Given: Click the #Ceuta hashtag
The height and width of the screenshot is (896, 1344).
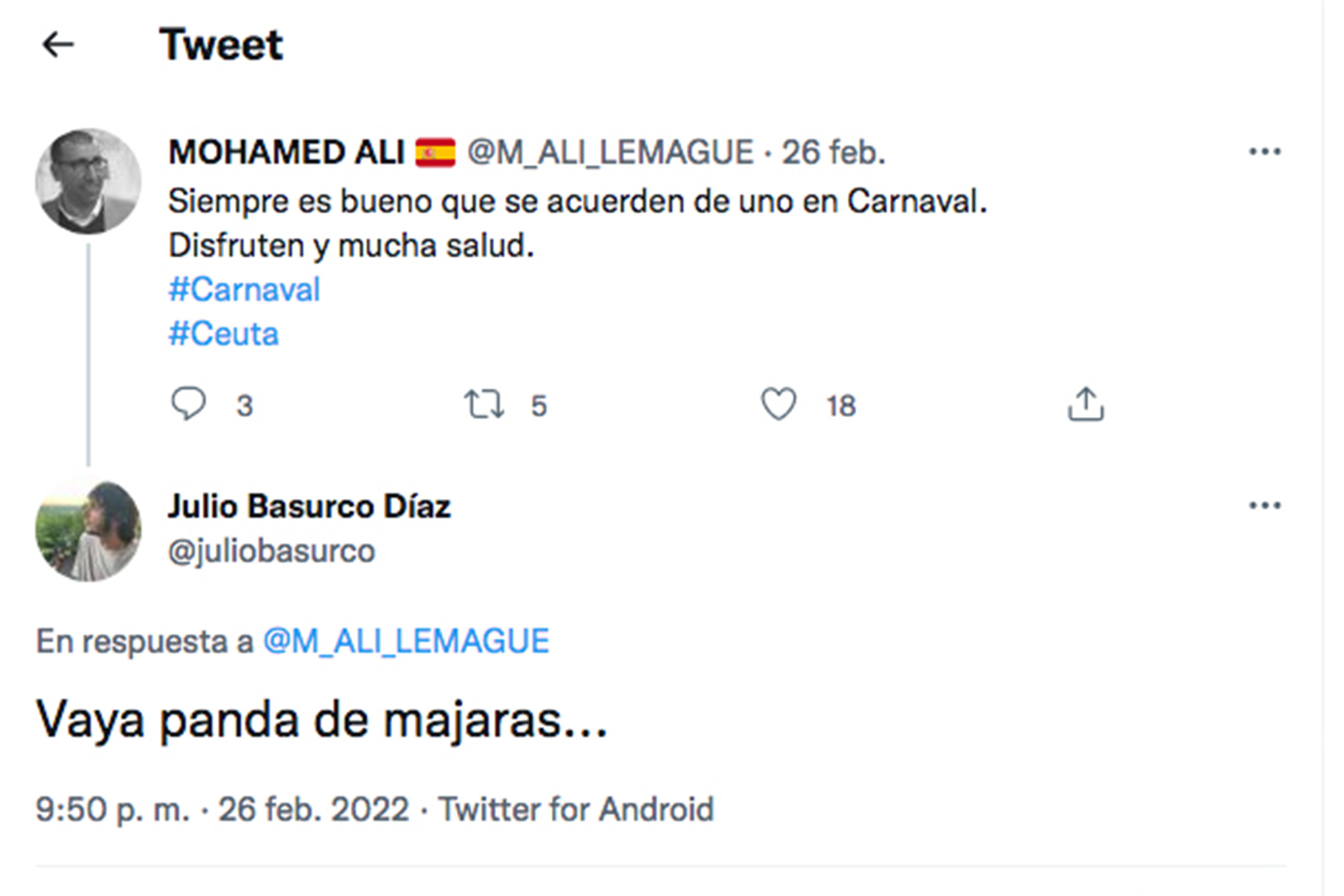Looking at the screenshot, I should pos(224,334).
